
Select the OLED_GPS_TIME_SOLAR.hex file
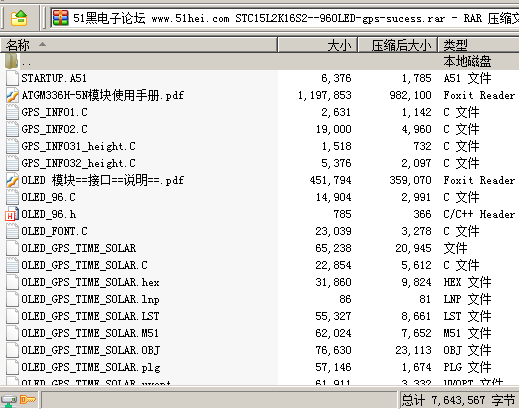tap(90, 282)
